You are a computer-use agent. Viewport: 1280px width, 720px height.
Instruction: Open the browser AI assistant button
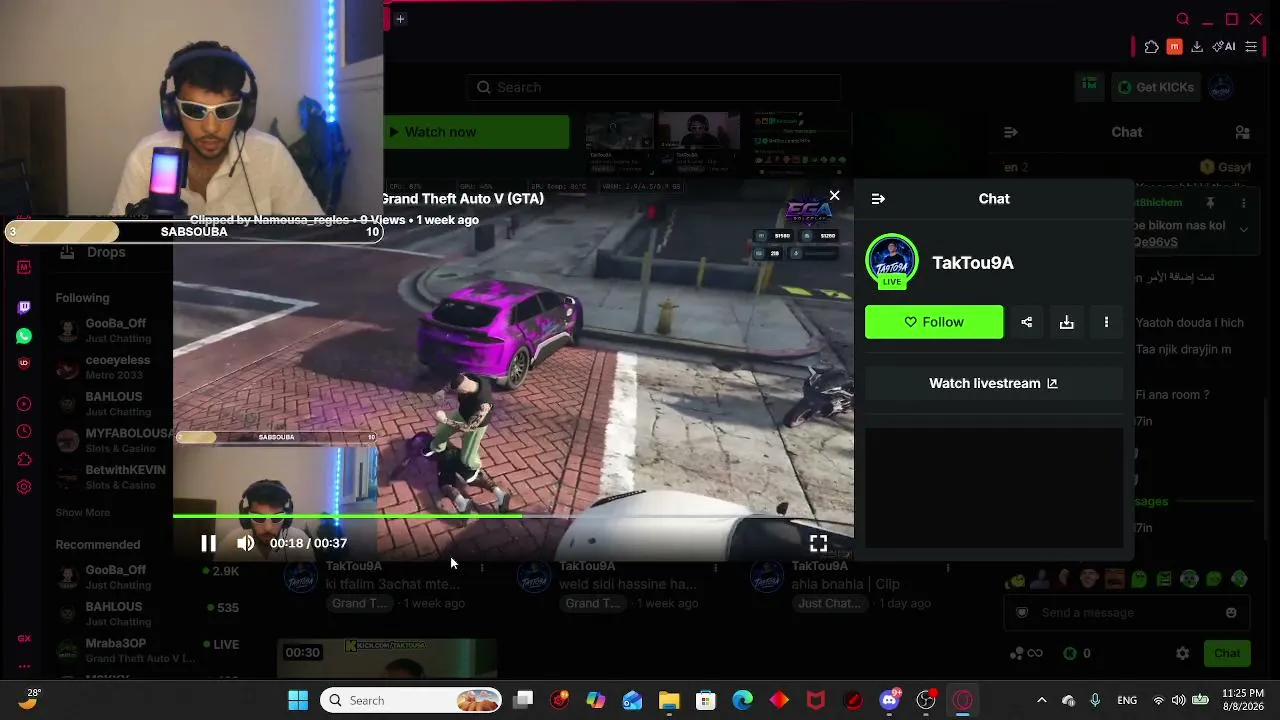tap(1224, 47)
